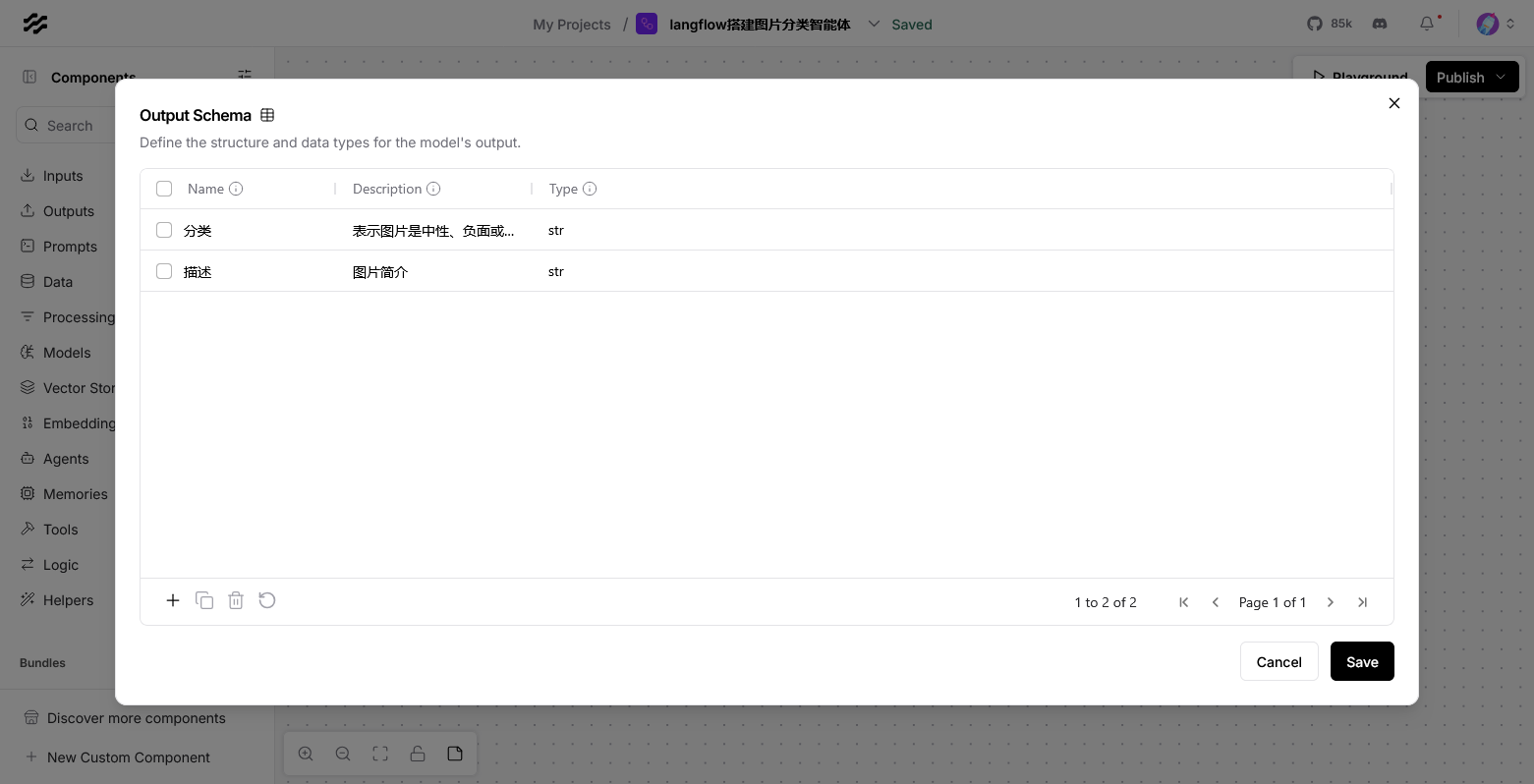This screenshot has width=1534, height=784.
Task: Collapse the Components sidebar panel icon
Action: tap(29, 77)
